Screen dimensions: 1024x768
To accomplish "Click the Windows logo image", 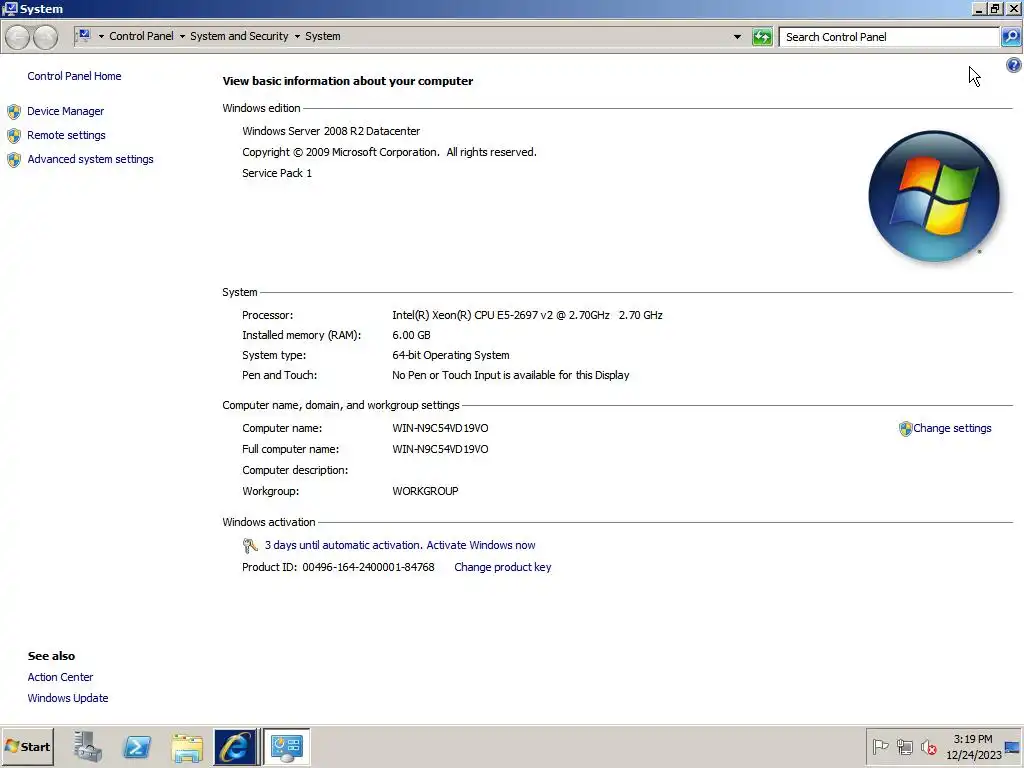I will click(x=934, y=196).
